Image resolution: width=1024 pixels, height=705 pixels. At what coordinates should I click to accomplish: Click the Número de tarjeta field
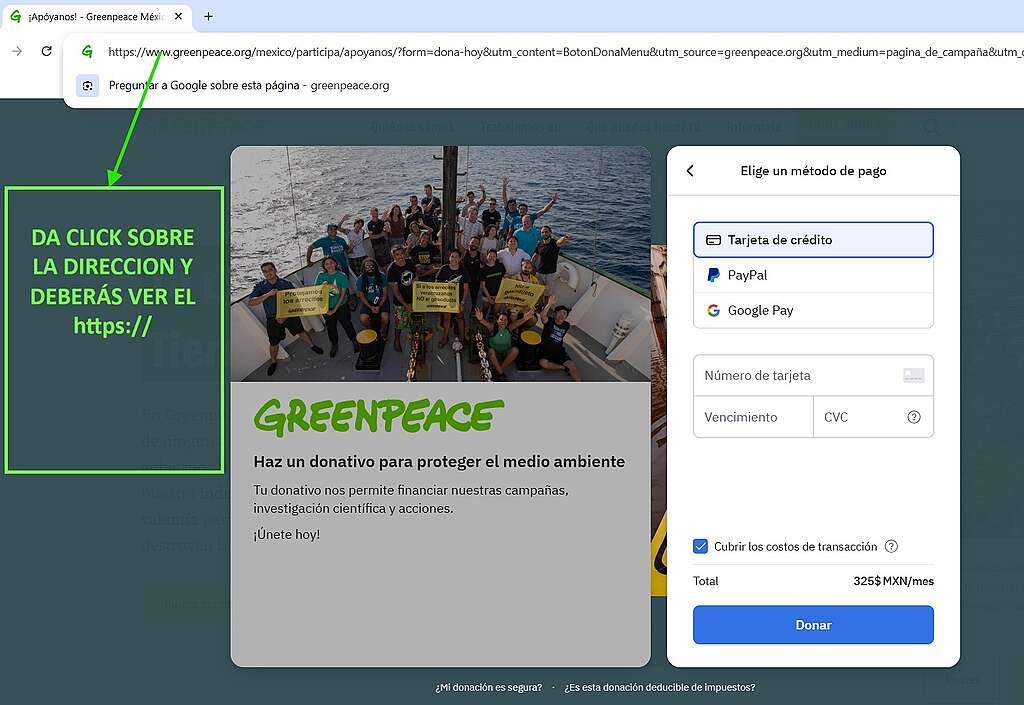pyautogui.click(x=795, y=376)
